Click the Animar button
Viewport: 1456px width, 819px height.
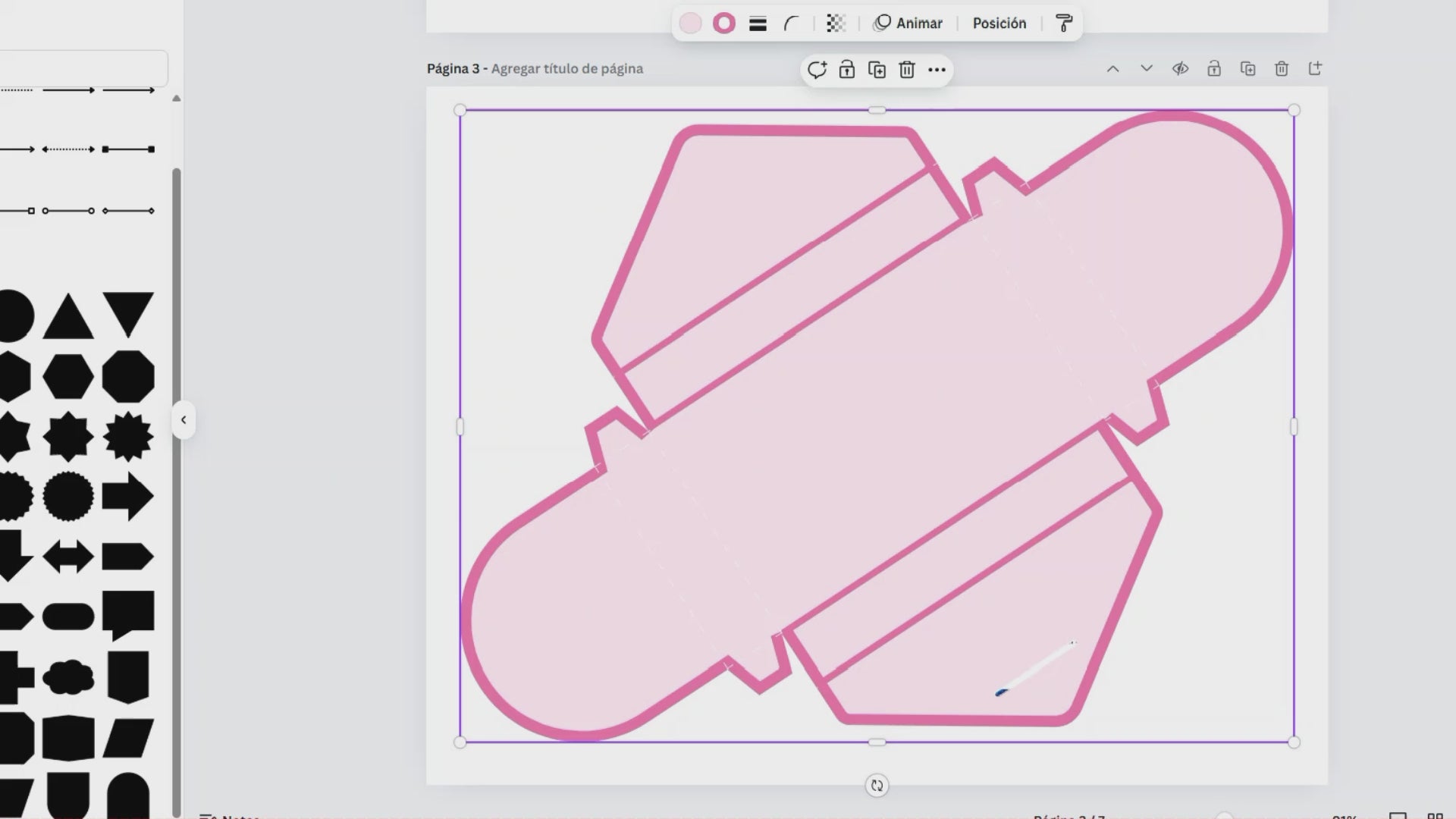tap(908, 24)
